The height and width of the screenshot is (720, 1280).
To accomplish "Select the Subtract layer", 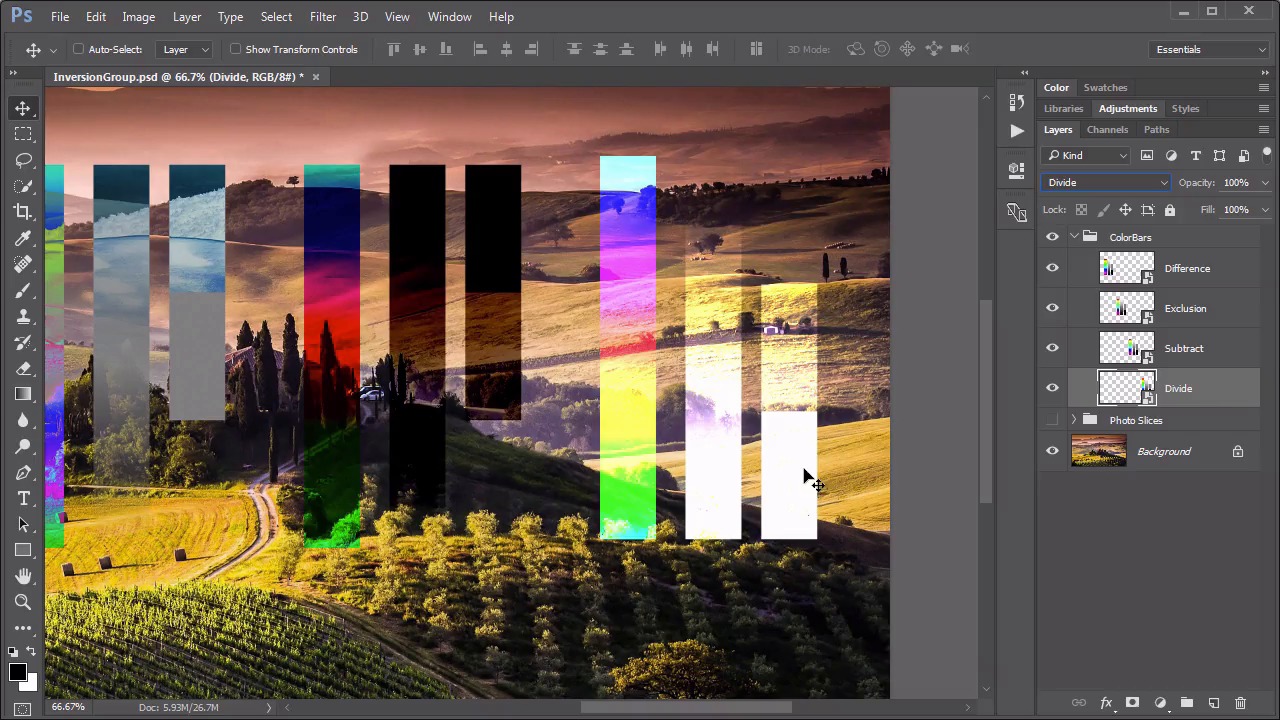I will 1184,348.
